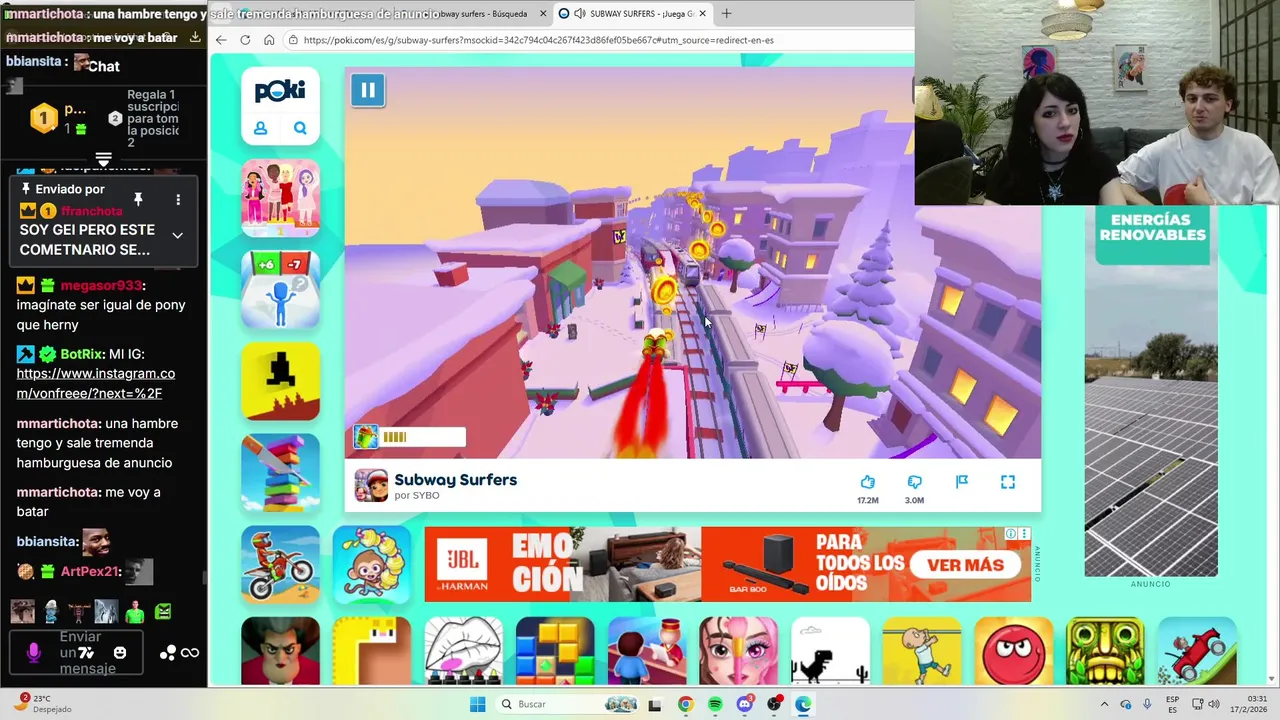The width and height of the screenshot is (1280, 720).
Task: Show hidden system tray icons
Action: (x=1104, y=704)
